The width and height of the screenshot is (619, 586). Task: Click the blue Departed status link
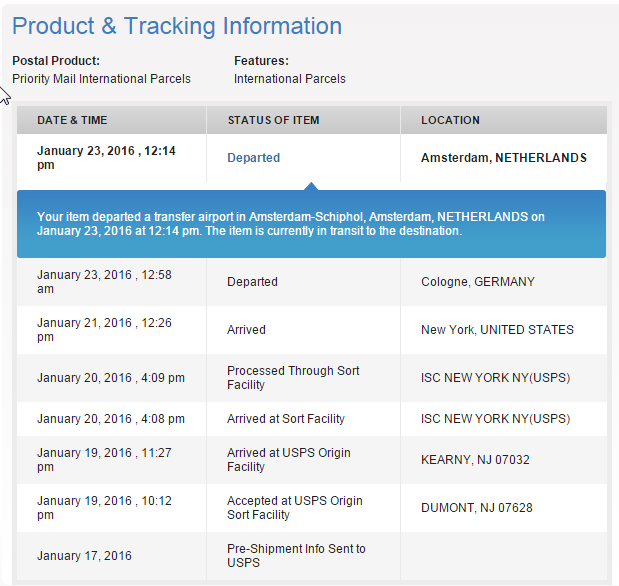coord(253,158)
